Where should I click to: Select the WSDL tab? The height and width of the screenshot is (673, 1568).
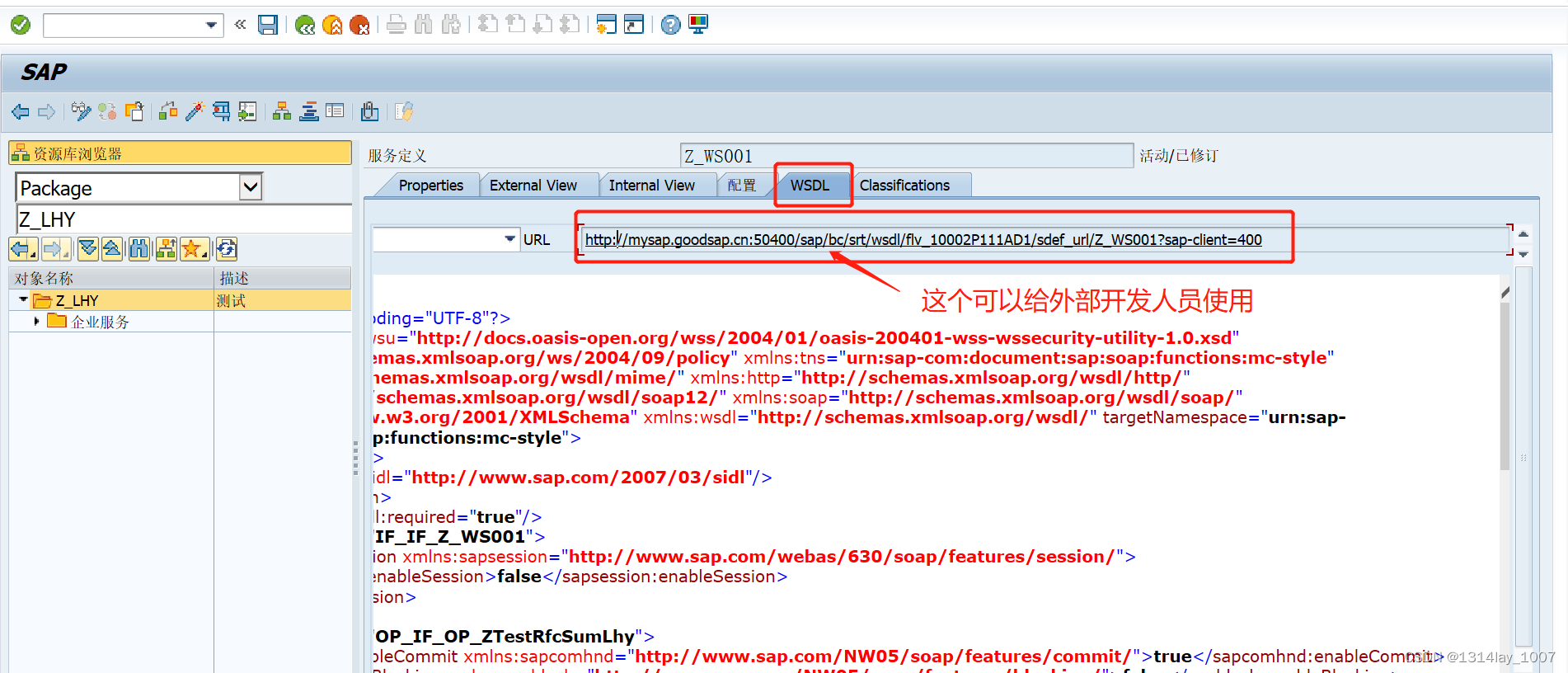810,186
